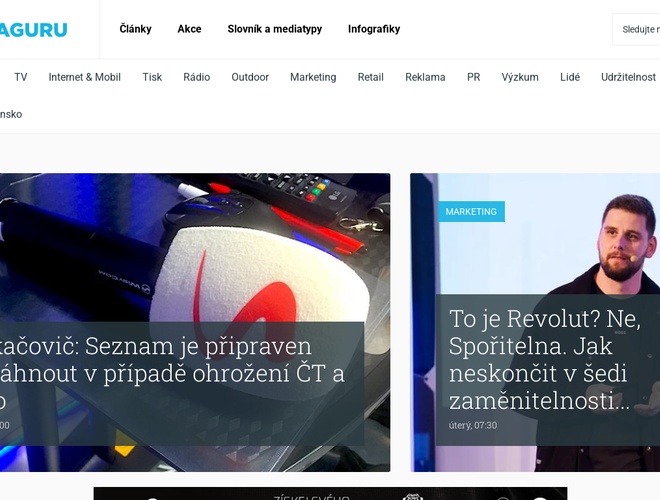Click the blue MARKETING tag on article
The width and height of the screenshot is (660, 500).
471,211
